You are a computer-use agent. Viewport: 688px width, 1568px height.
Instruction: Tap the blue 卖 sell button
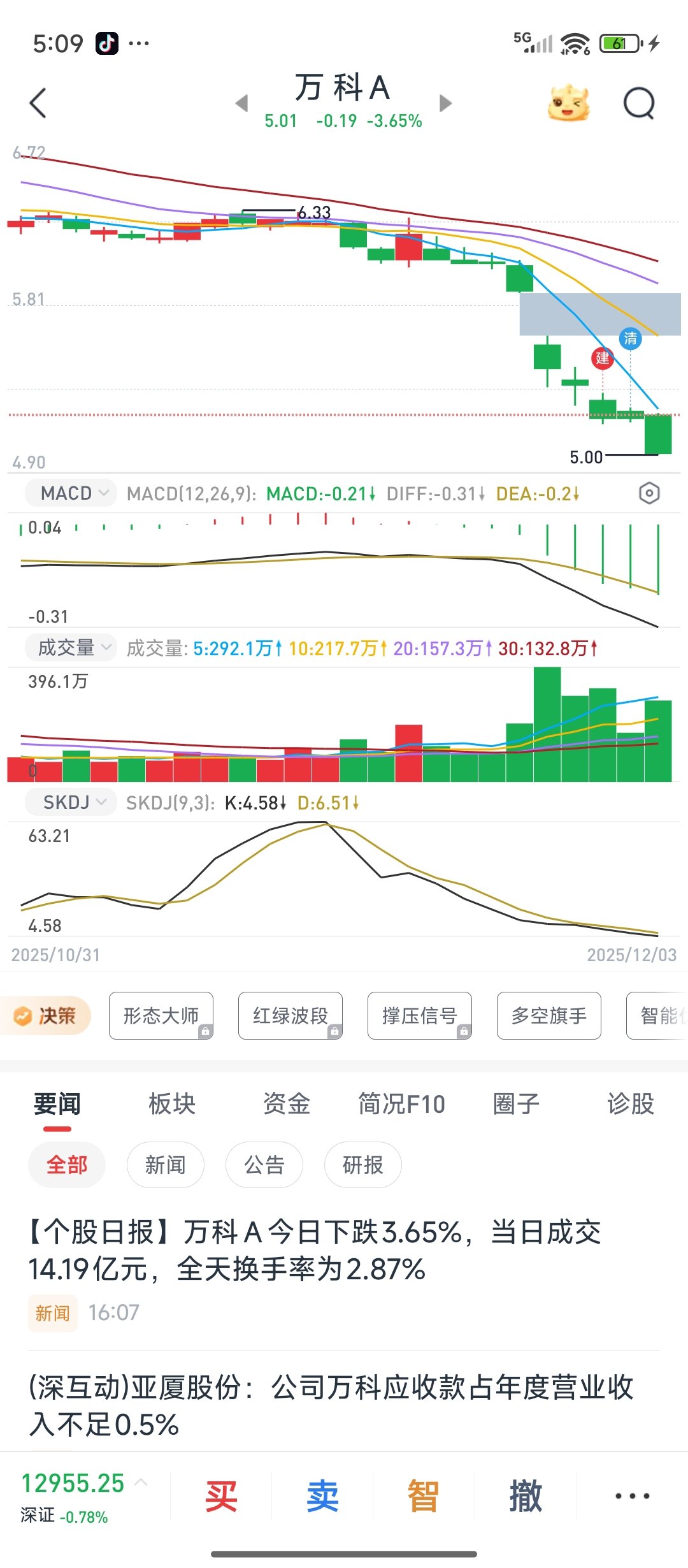(x=322, y=1495)
